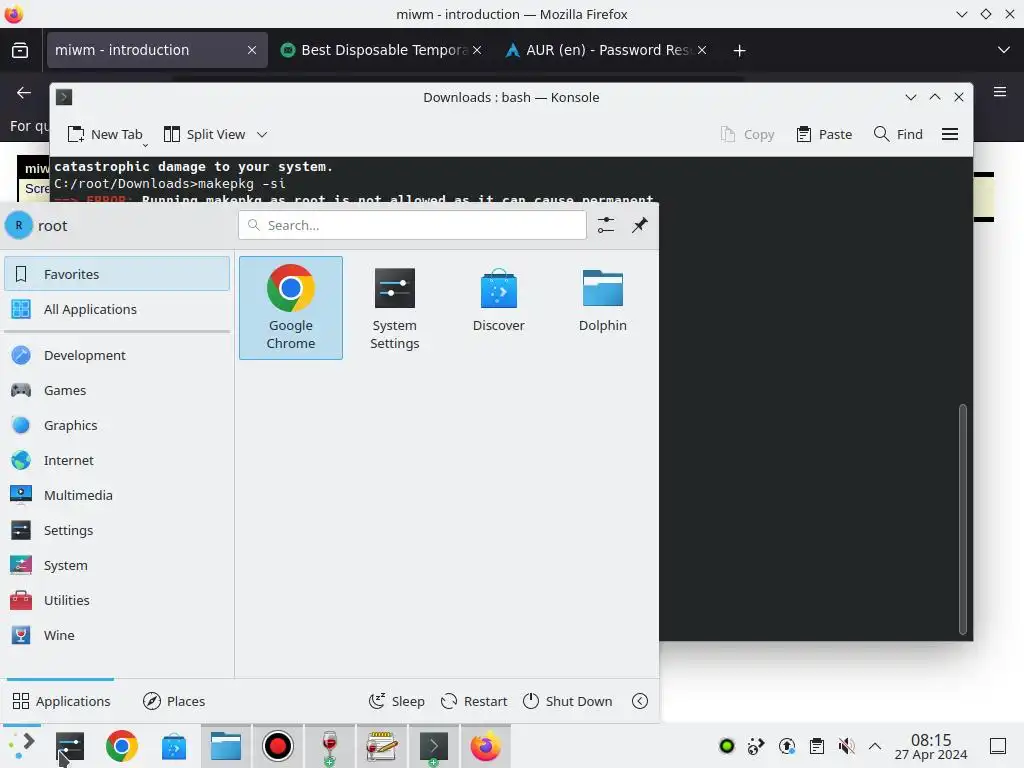Viewport: 1024px width, 768px height.
Task: Toggle muted volume tray icon
Action: click(846, 746)
